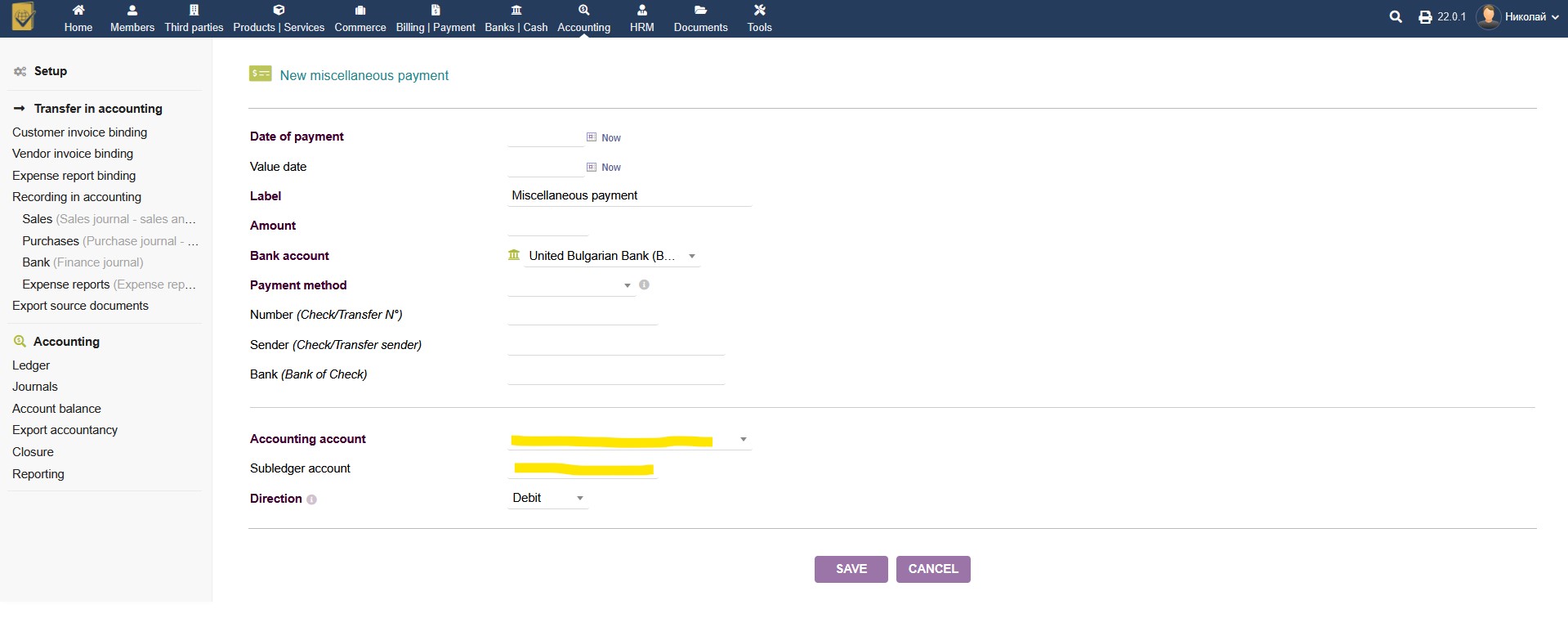
Task: Save the miscellaneous payment
Action: tap(851, 569)
